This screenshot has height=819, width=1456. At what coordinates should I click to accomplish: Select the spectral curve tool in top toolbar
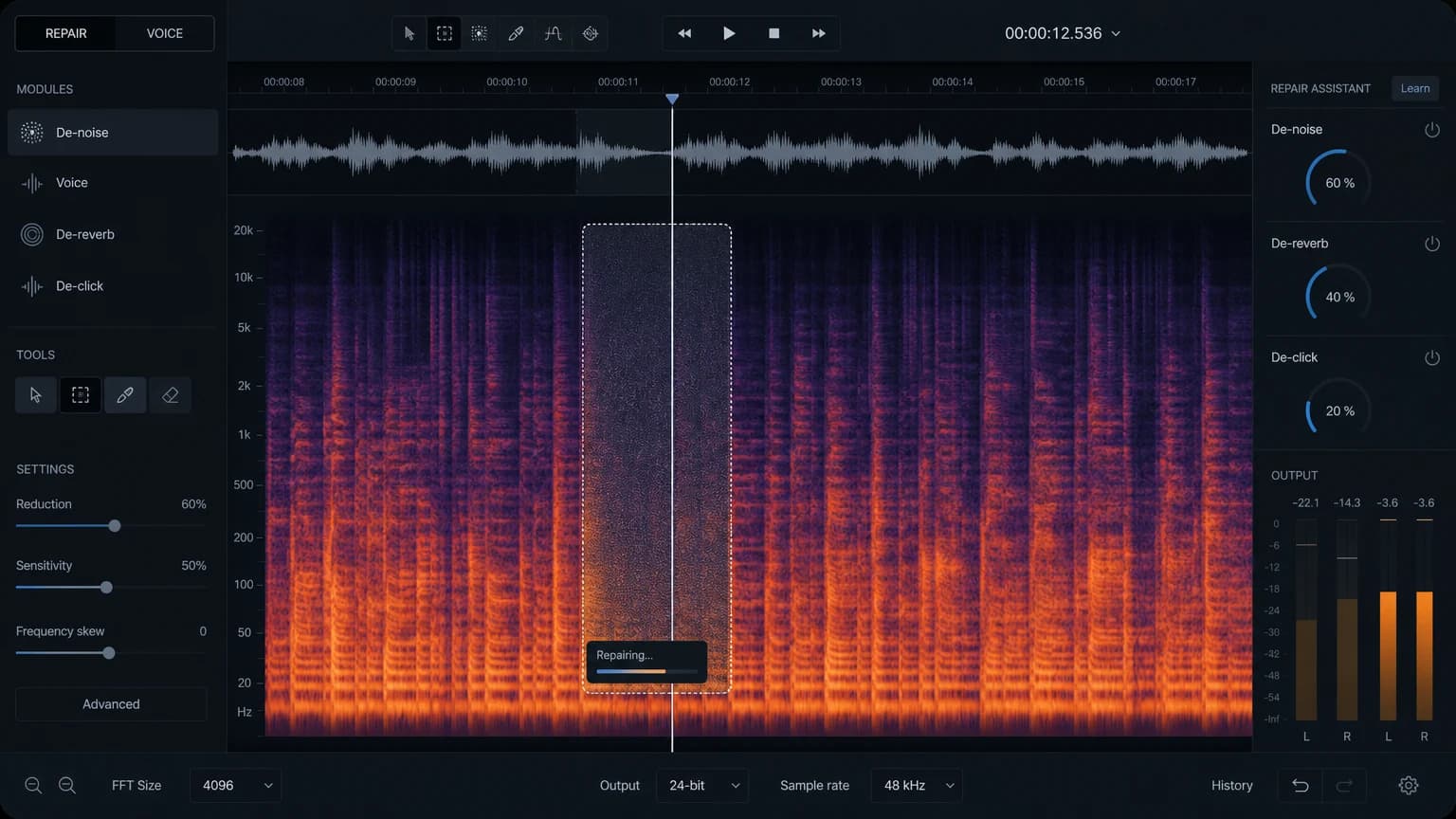(x=553, y=33)
